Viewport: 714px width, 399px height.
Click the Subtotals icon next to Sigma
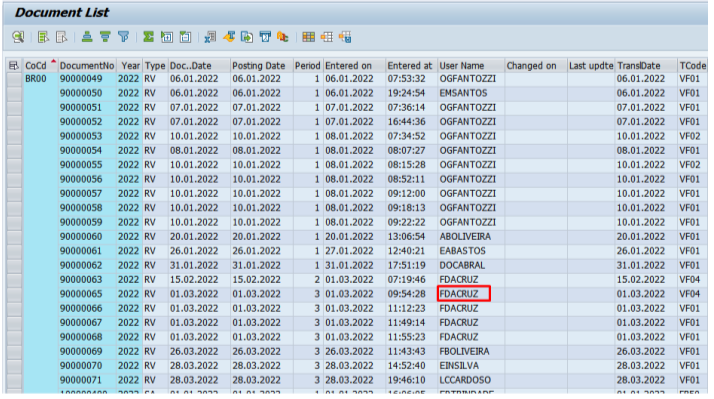pos(167,37)
